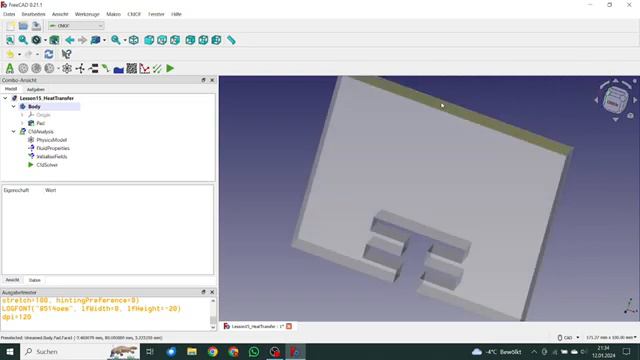Expand the Origin tree node
This screenshot has height=360, width=640.
point(22,115)
